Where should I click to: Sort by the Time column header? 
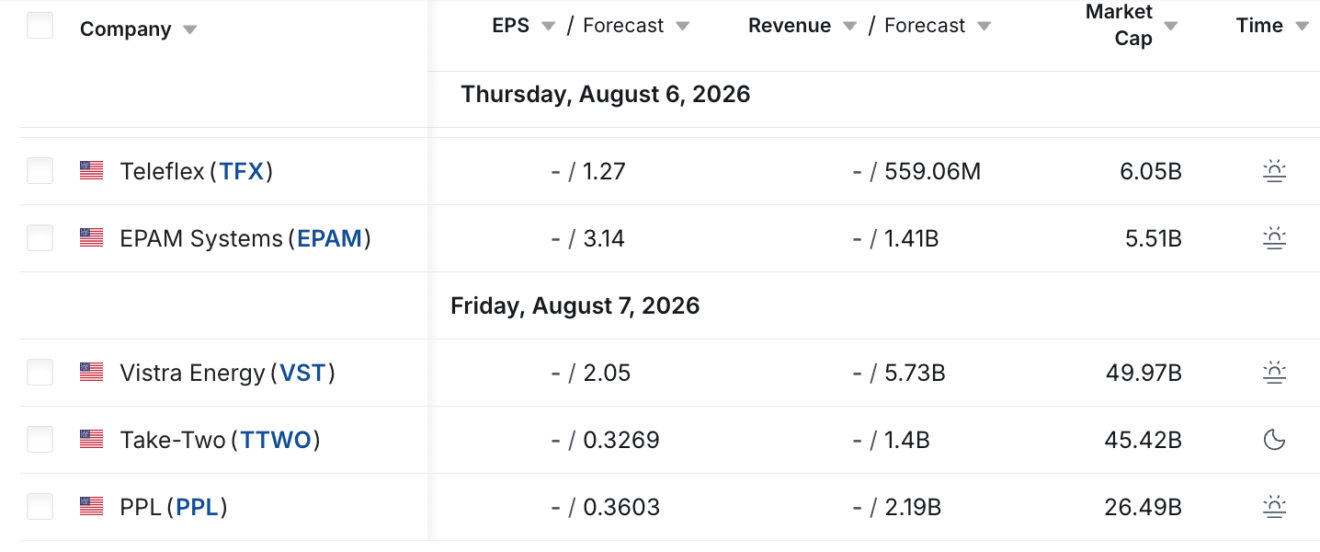point(1259,26)
